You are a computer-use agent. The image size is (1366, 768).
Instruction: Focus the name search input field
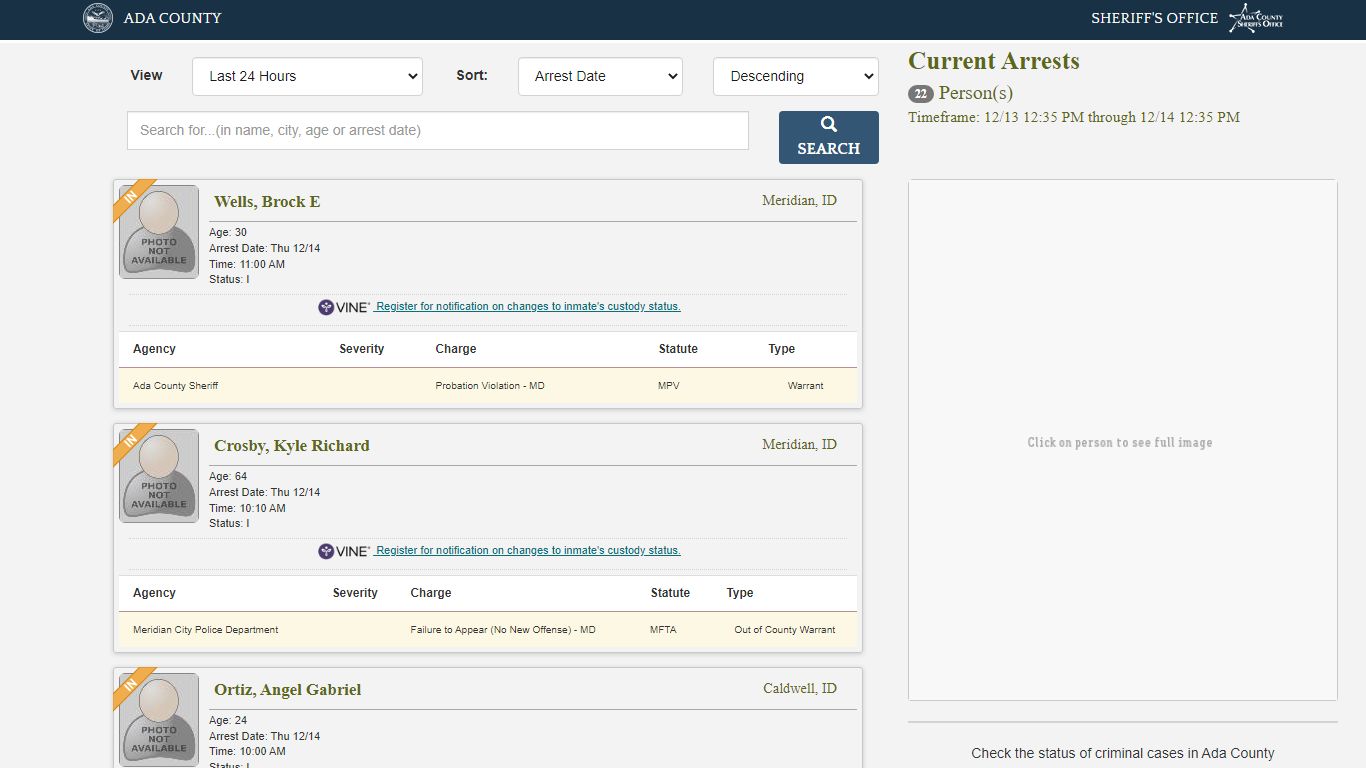(438, 130)
